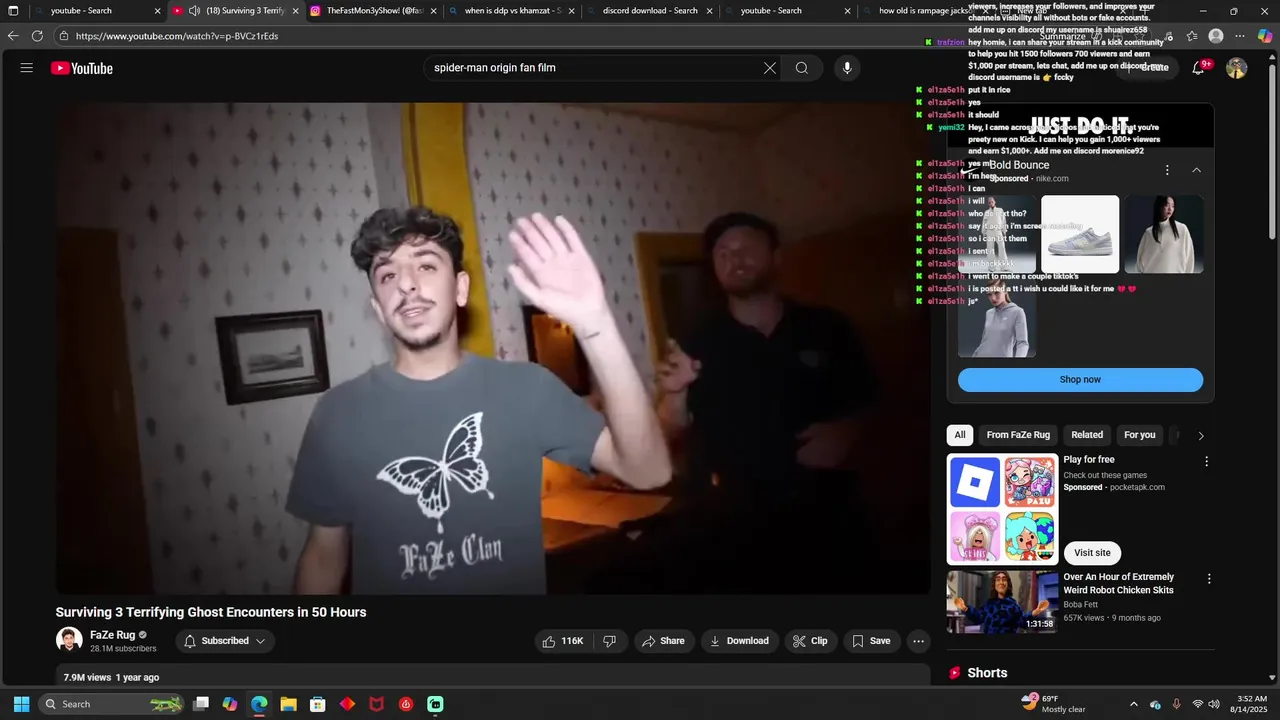Open more actions ellipsis below video
This screenshot has height=720, width=1280.
[x=918, y=641]
